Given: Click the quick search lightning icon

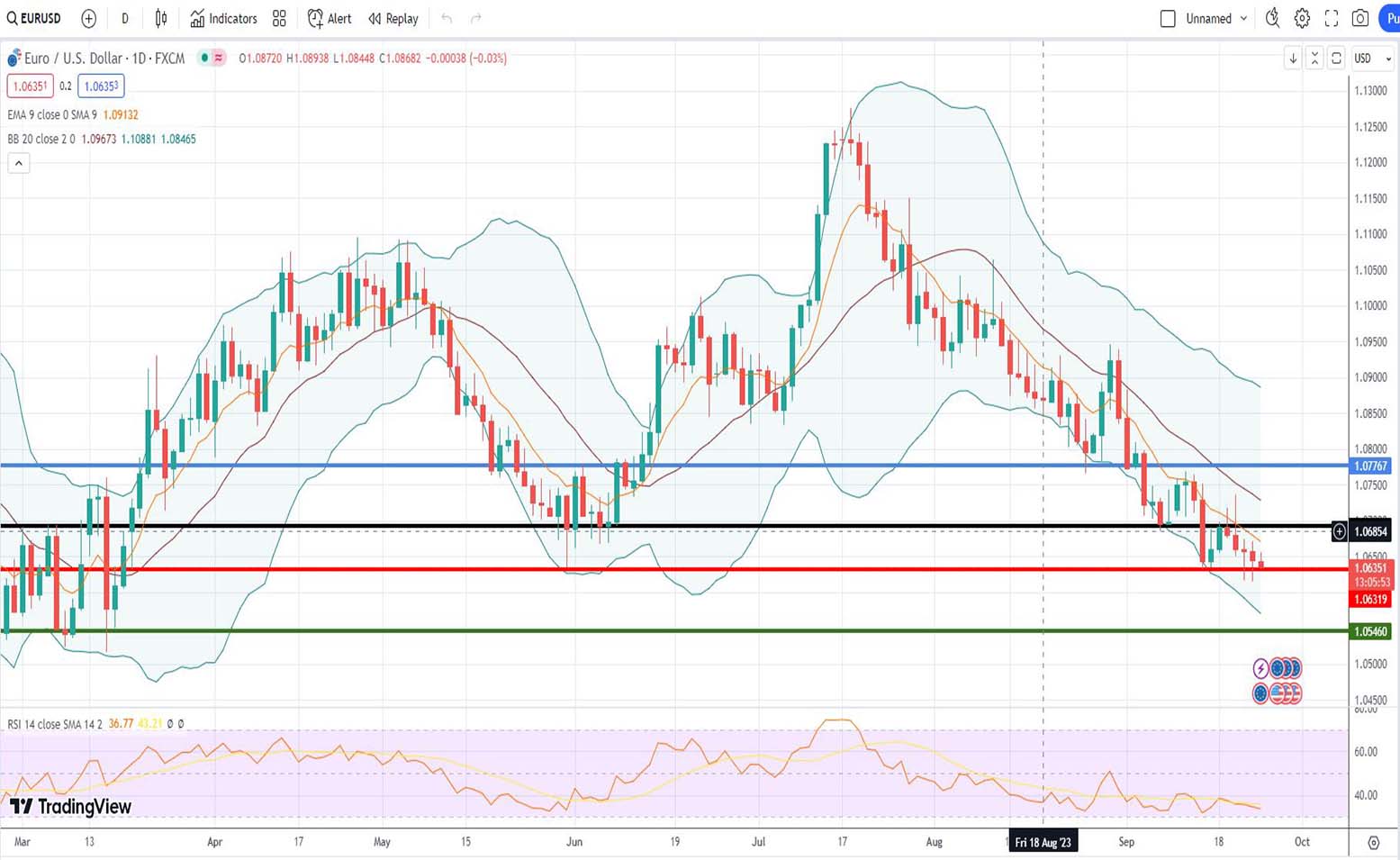Looking at the screenshot, I should pos(1272,18).
